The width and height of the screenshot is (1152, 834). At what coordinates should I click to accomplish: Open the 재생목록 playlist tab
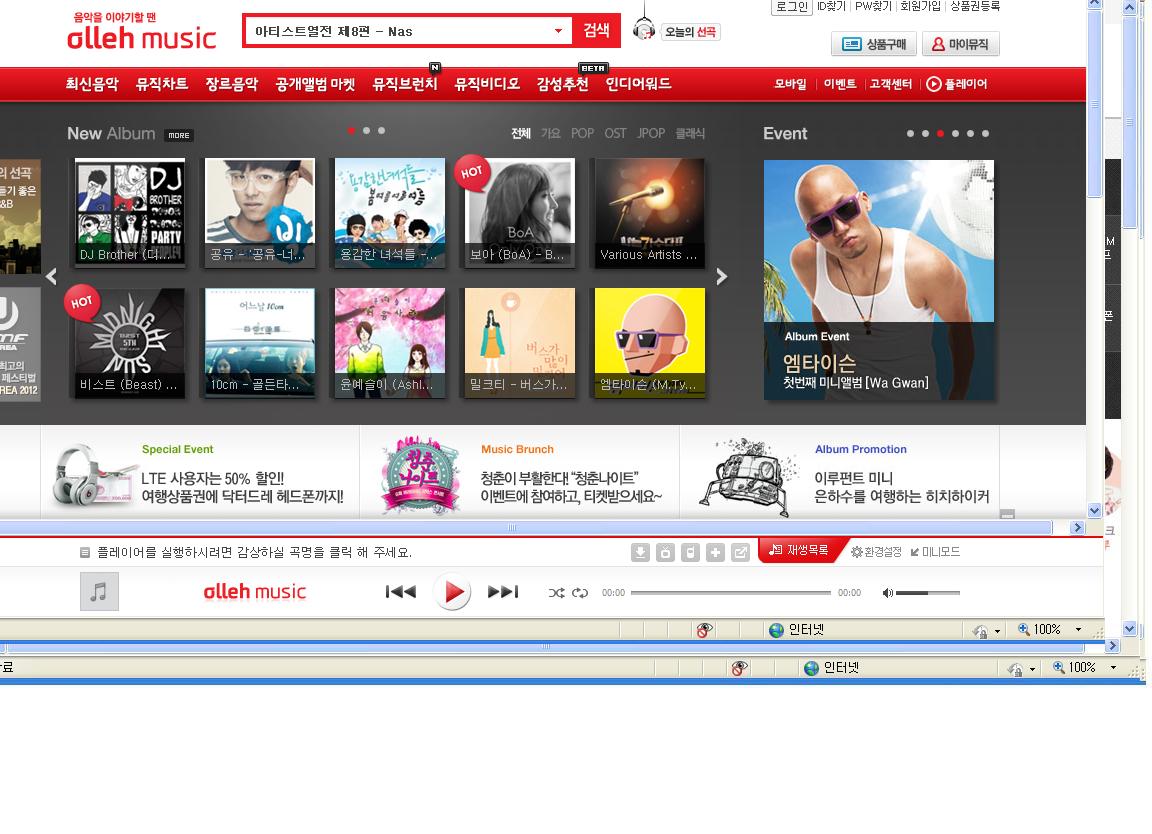click(799, 551)
